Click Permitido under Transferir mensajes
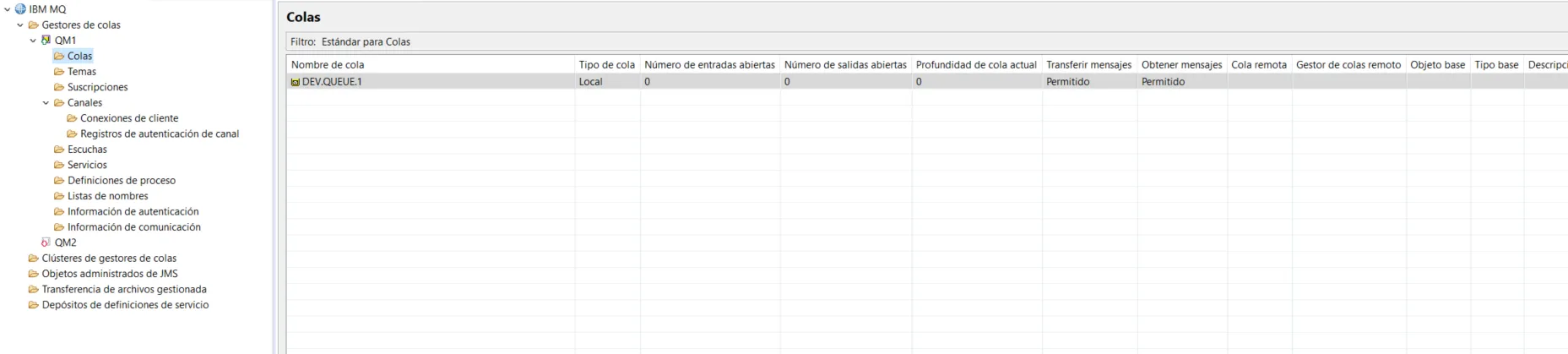 click(1068, 82)
